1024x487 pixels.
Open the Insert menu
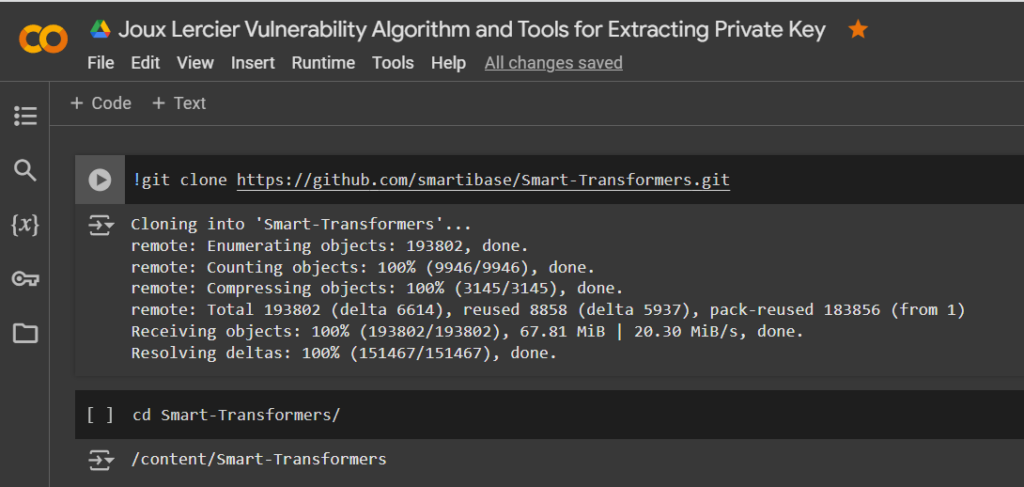point(253,63)
